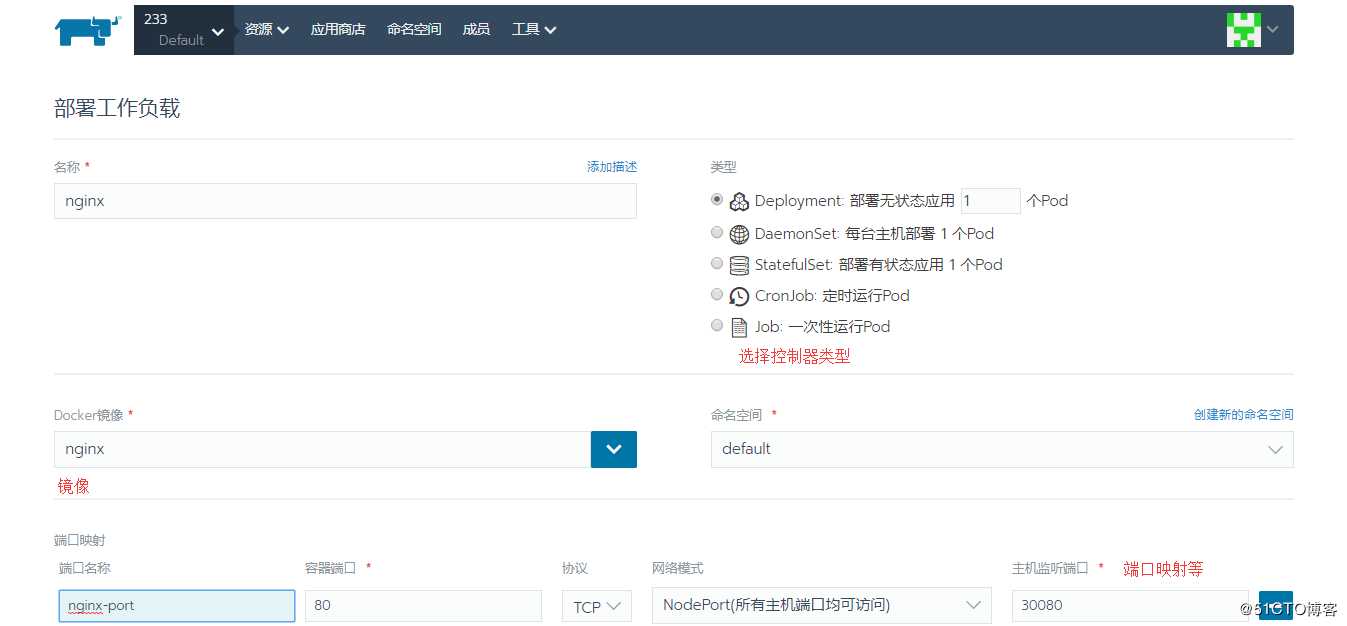Select the Deployment radio button
Viewport: 1347px width, 626px height.
click(x=716, y=200)
